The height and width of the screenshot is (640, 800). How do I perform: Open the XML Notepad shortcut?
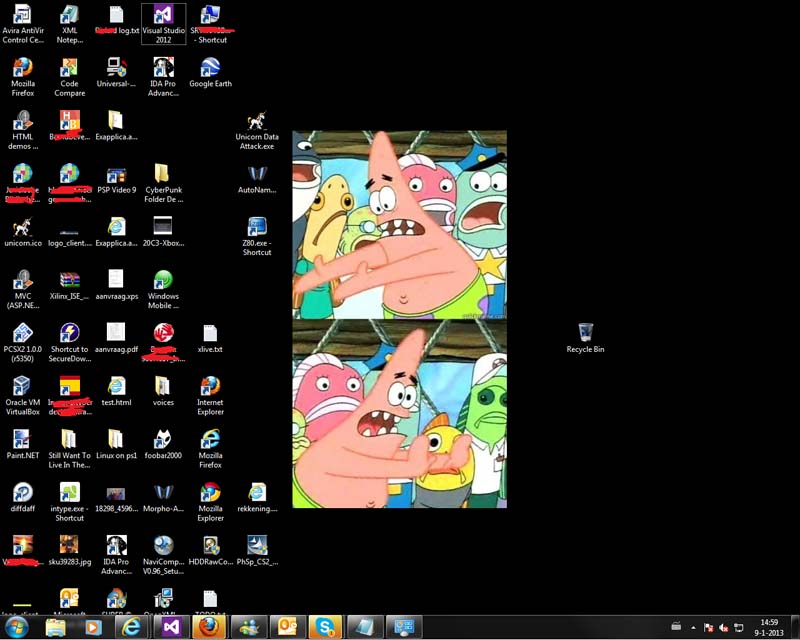[70, 23]
